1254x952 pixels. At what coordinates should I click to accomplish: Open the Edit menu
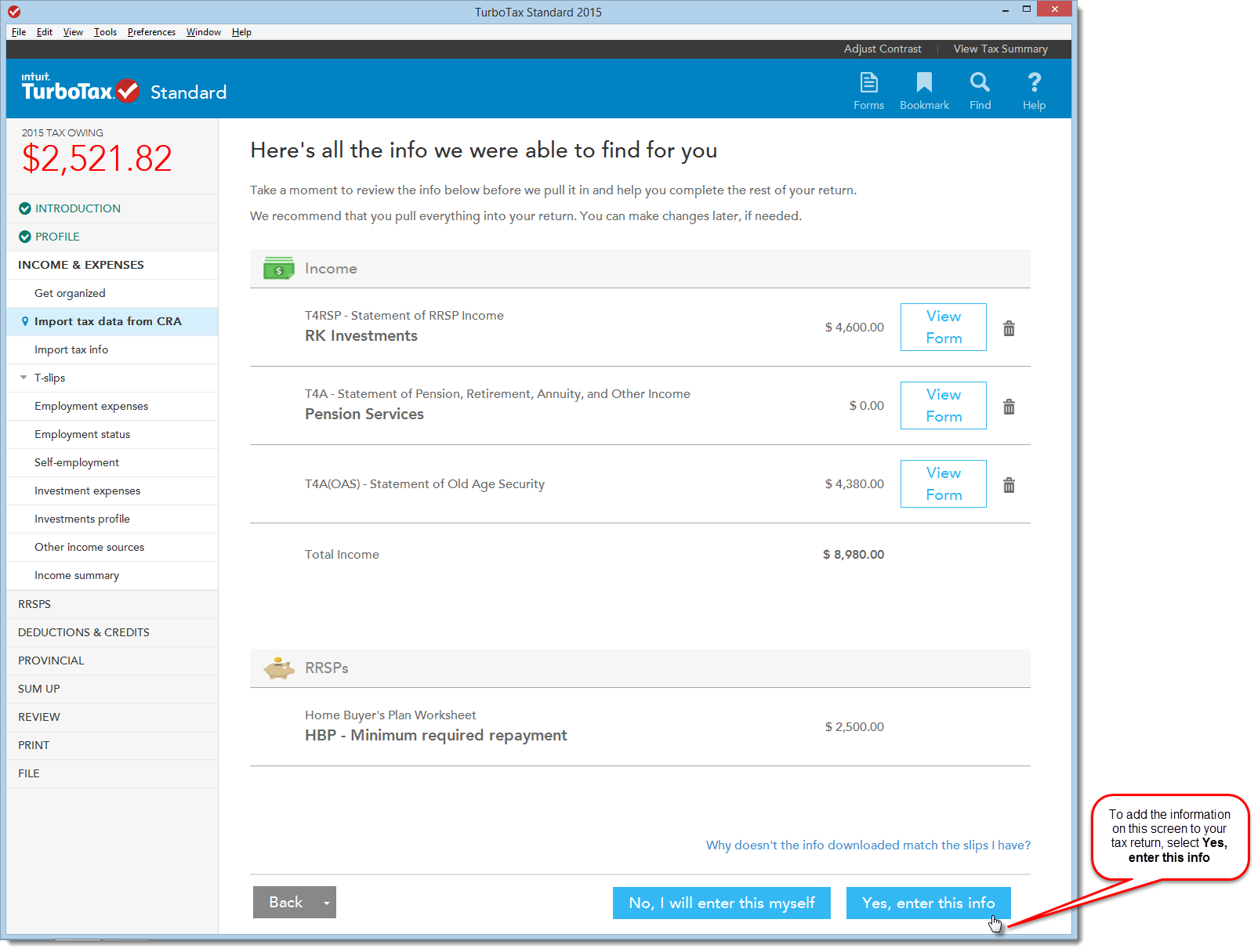tap(45, 32)
